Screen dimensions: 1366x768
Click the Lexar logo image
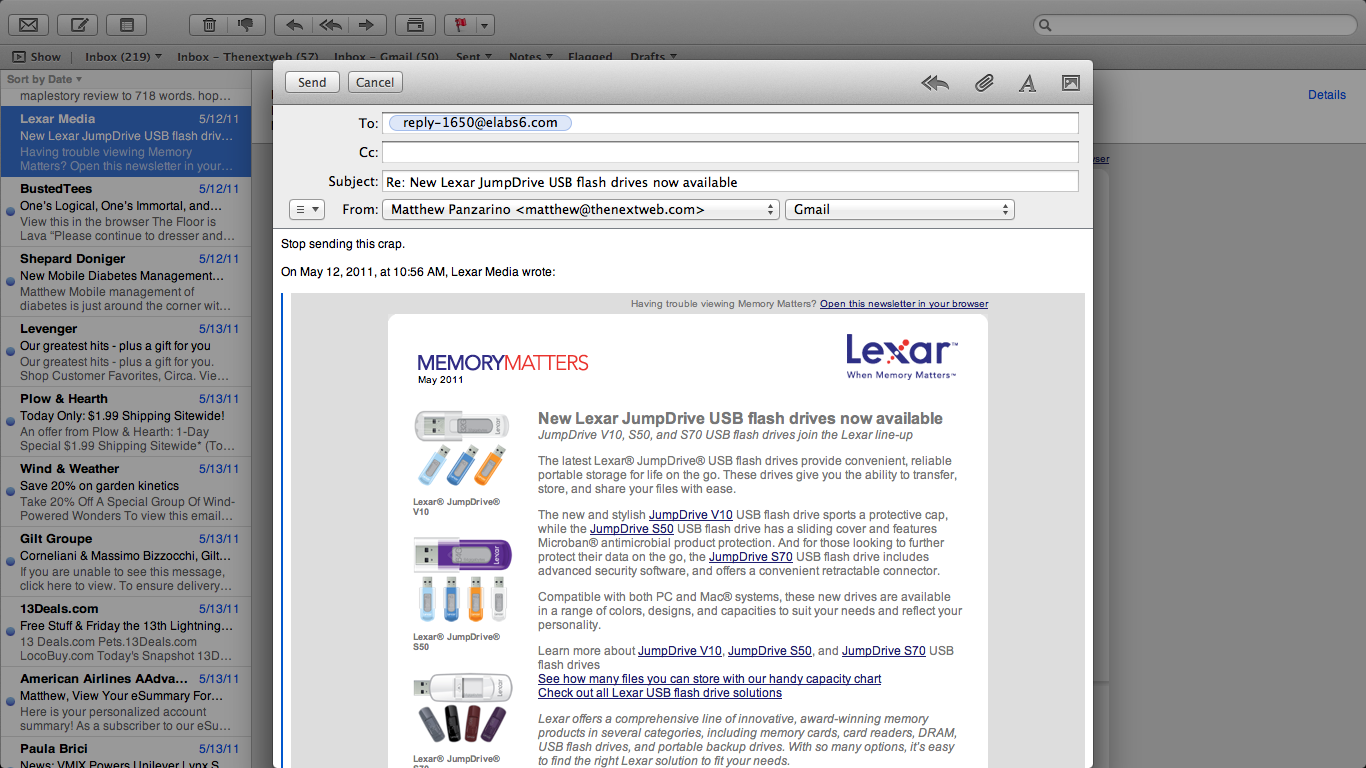[901, 356]
